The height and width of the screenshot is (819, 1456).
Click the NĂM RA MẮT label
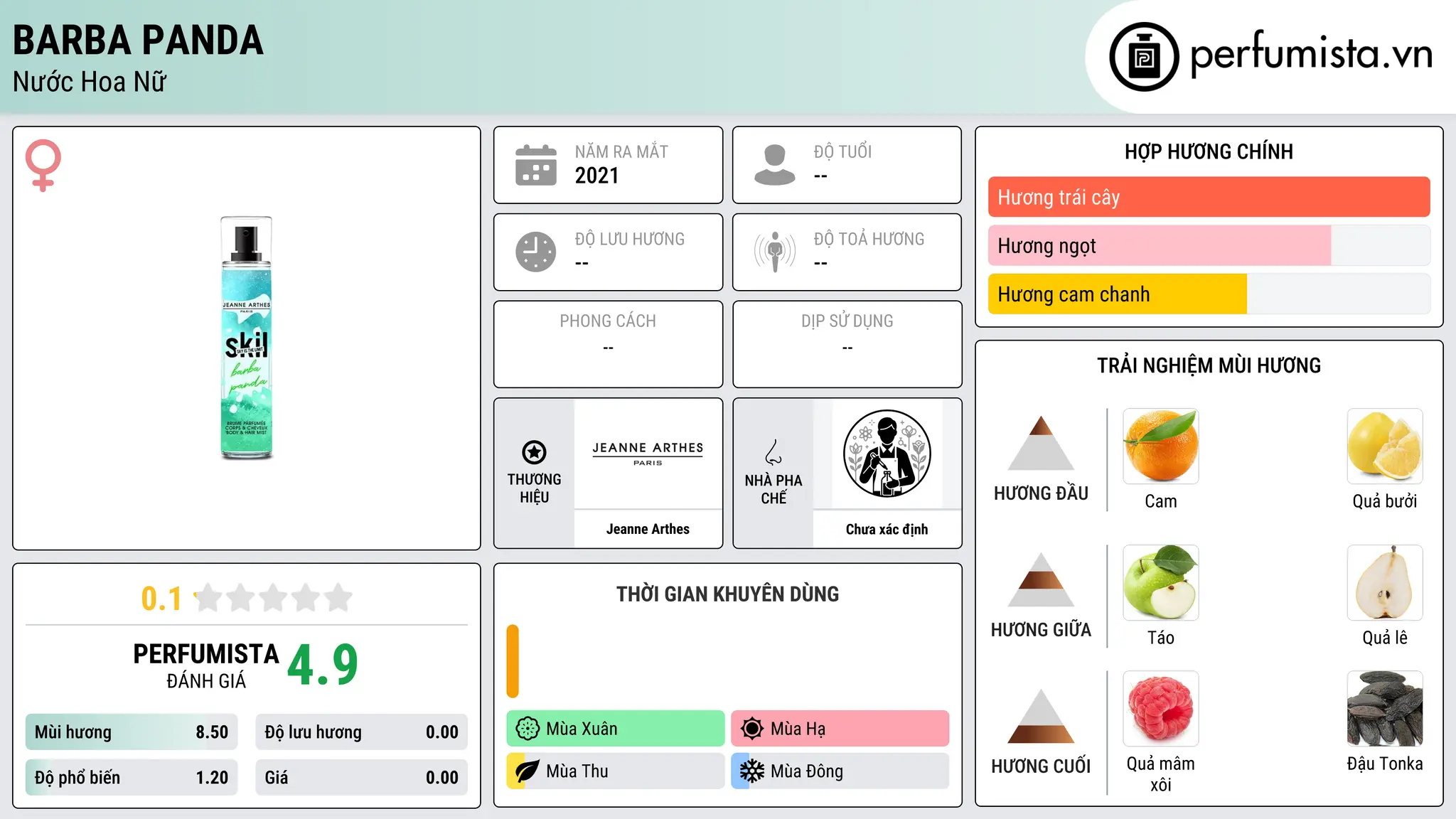621,151
